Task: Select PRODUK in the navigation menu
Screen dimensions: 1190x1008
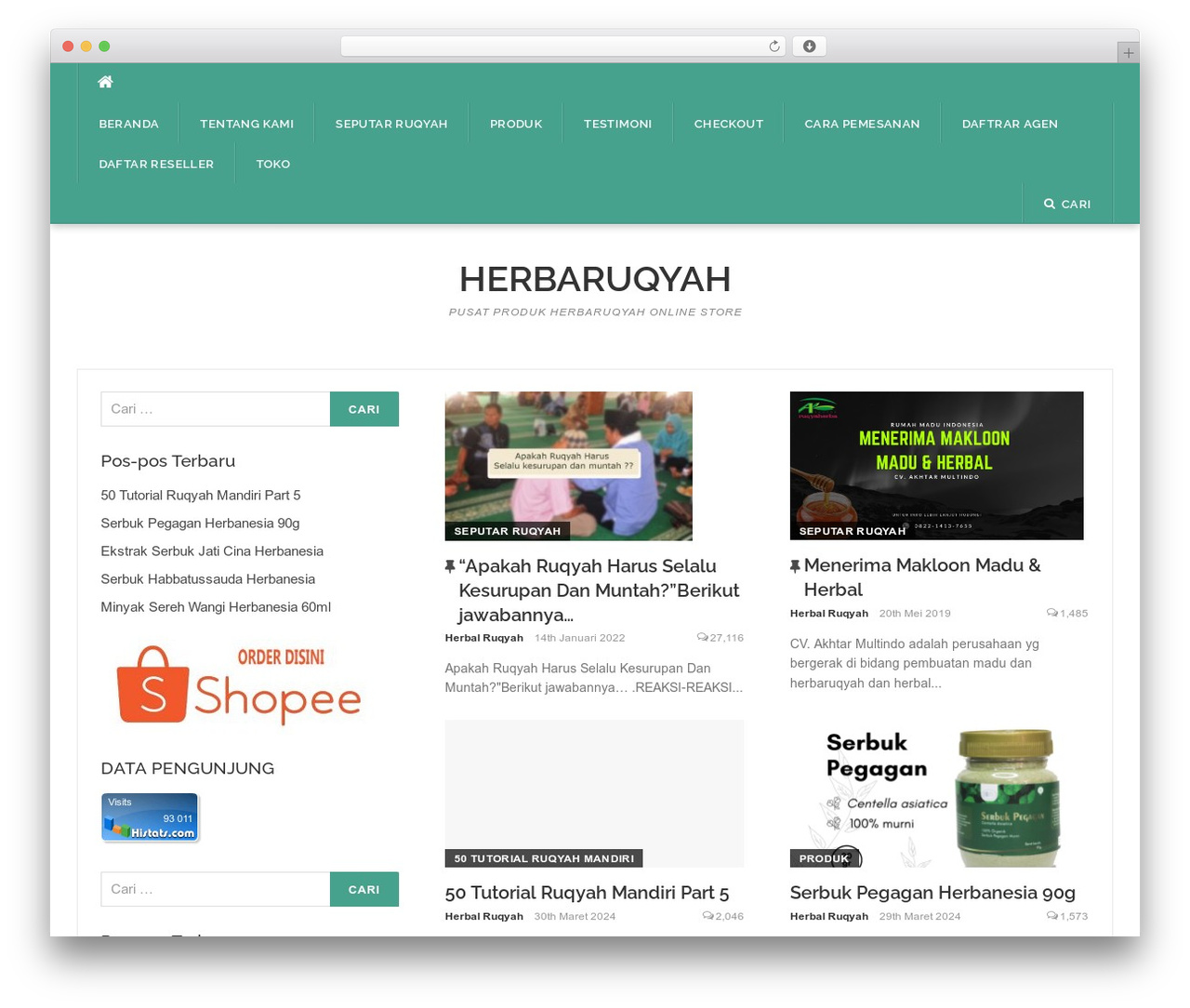Action: [516, 124]
